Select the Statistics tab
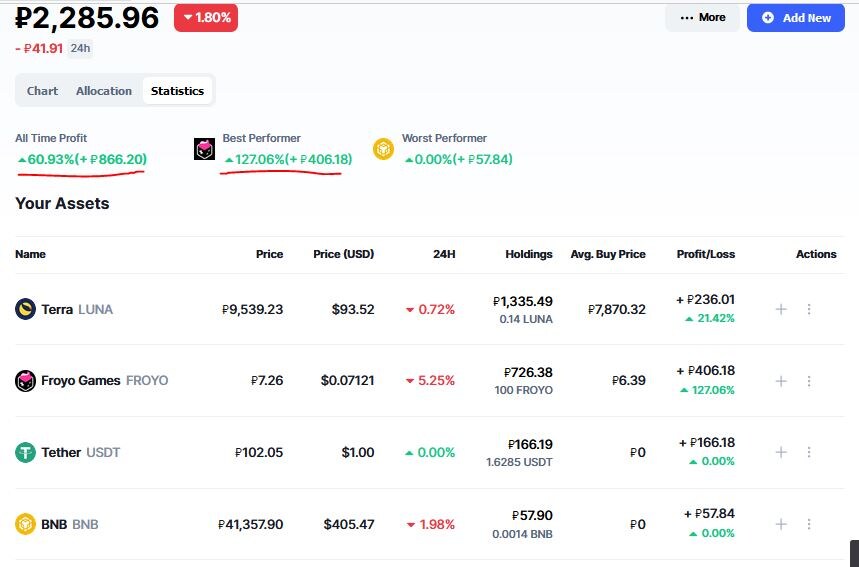859x567 pixels. (177, 91)
